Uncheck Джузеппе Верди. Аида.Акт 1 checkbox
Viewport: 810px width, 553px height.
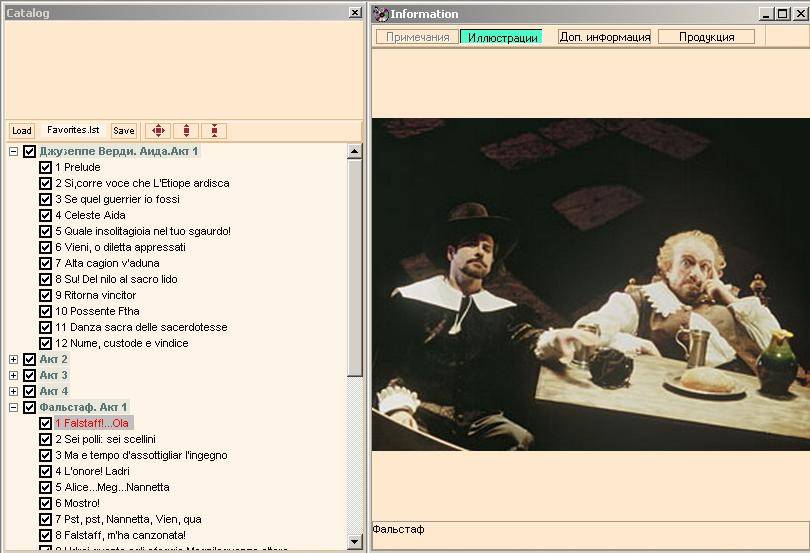tap(29, 151)
